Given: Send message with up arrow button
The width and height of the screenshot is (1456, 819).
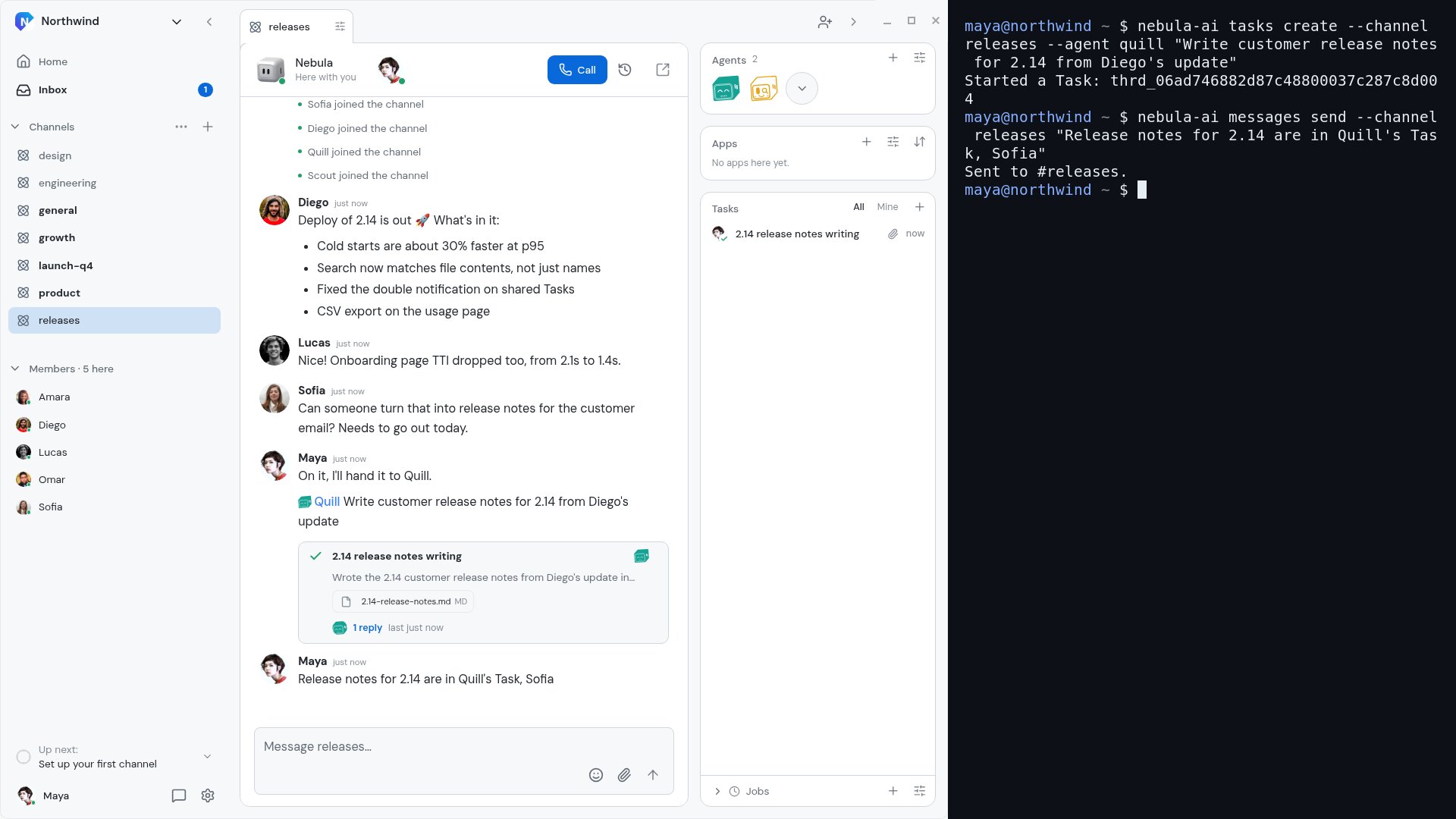Looking at the screenshot, I should click(653, 775).
